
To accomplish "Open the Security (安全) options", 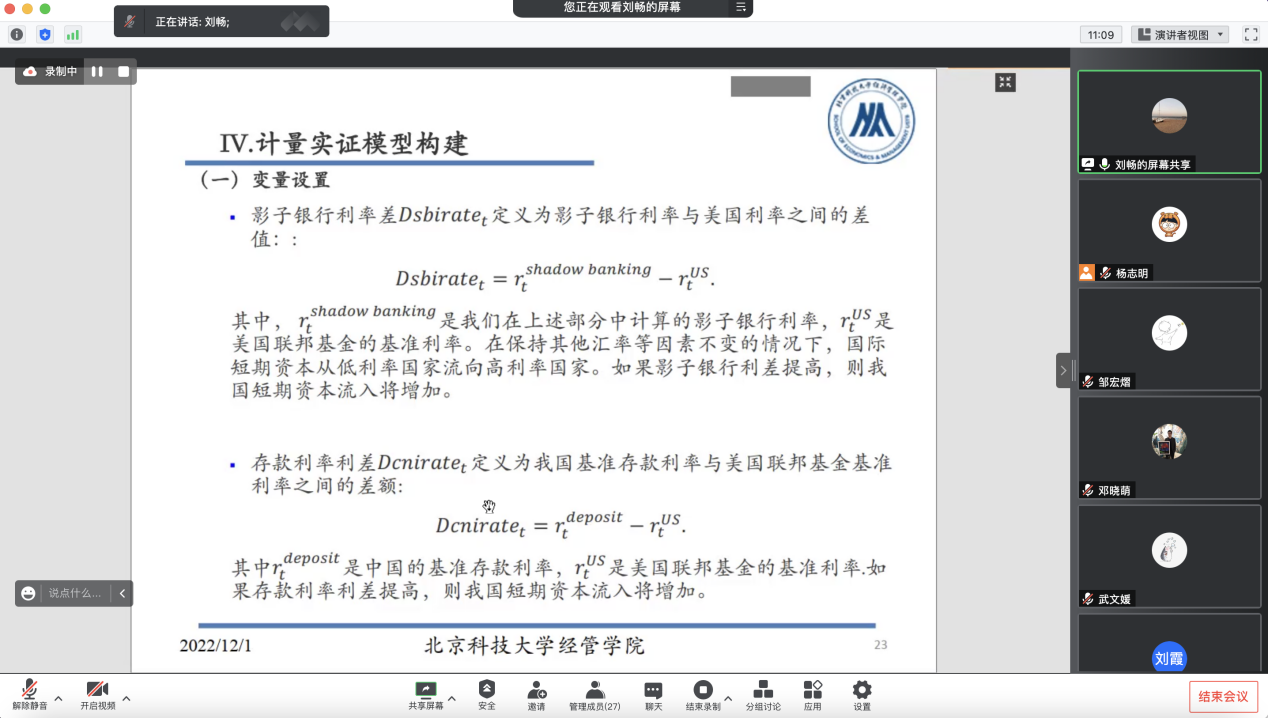I will click(487, 695).
